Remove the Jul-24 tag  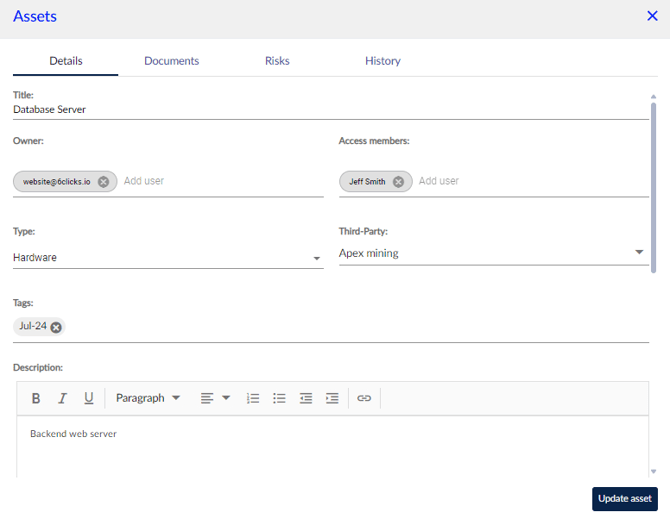(x=56, y=327)
